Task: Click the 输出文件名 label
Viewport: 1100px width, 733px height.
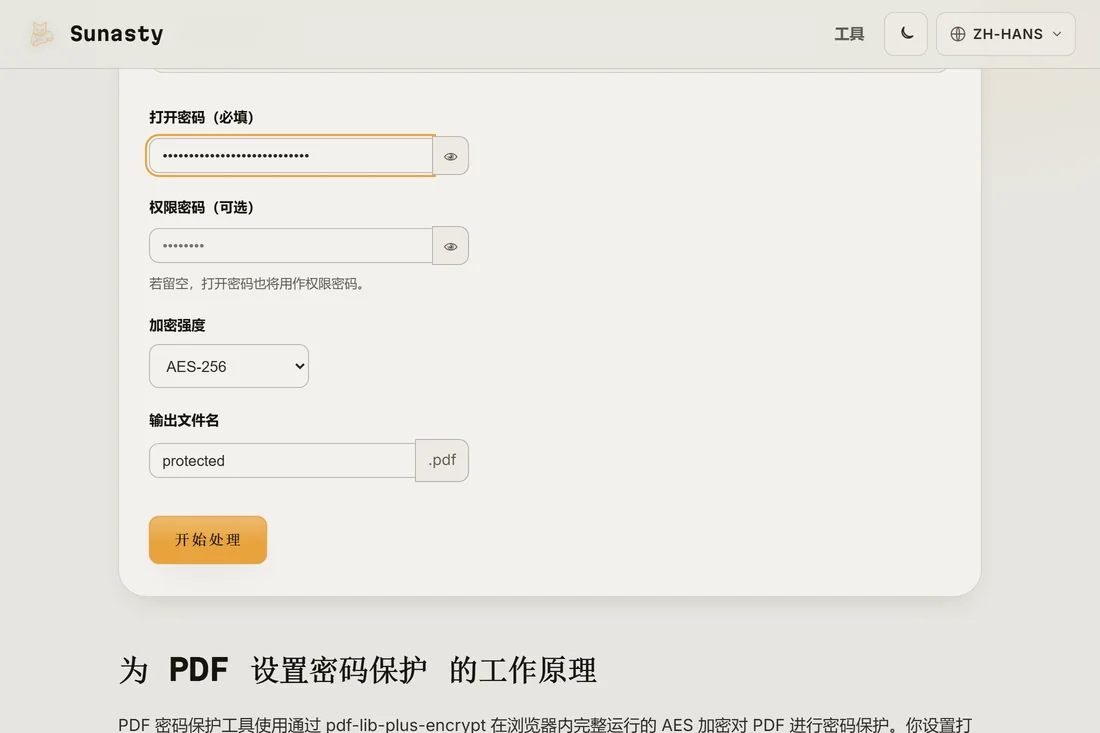Action: (x=184, y=420)
